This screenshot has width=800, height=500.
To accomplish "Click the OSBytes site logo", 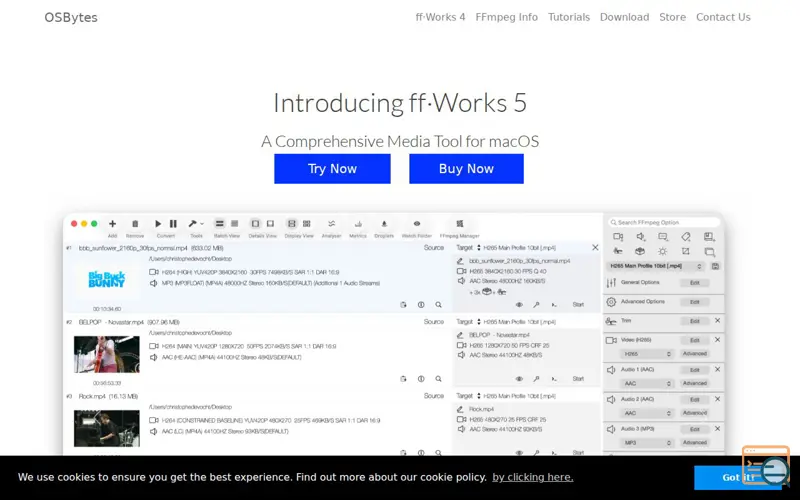I will tap(71, 17).
